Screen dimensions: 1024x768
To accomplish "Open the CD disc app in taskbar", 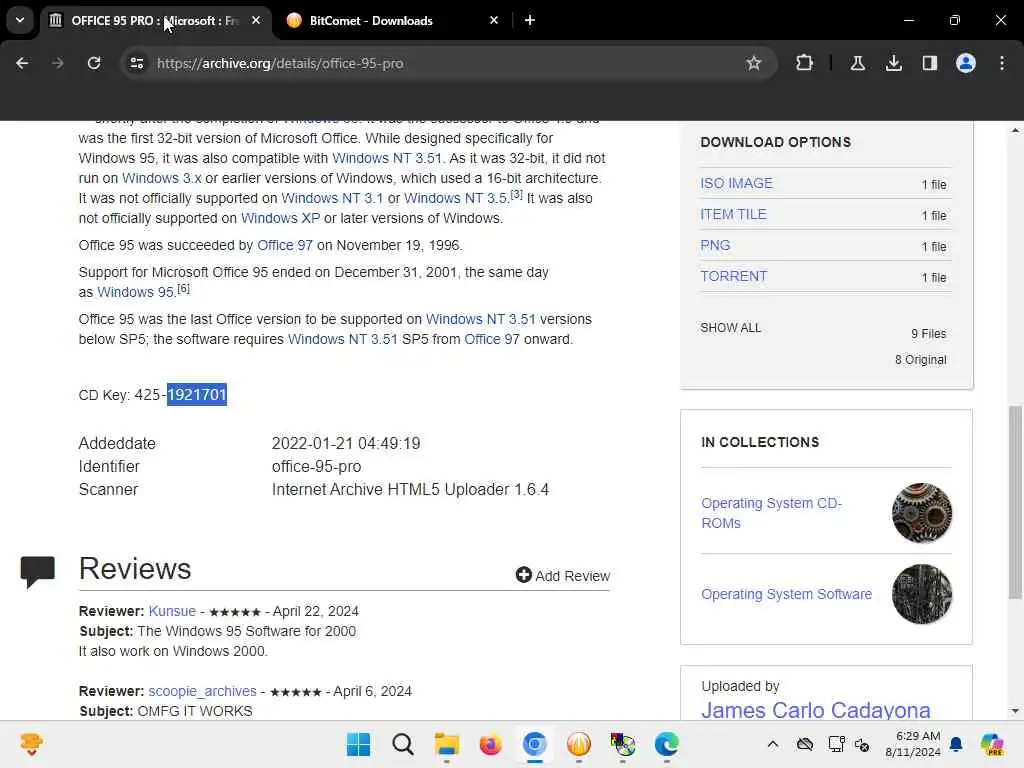I will pyautogui.click(x=622, y=744).
